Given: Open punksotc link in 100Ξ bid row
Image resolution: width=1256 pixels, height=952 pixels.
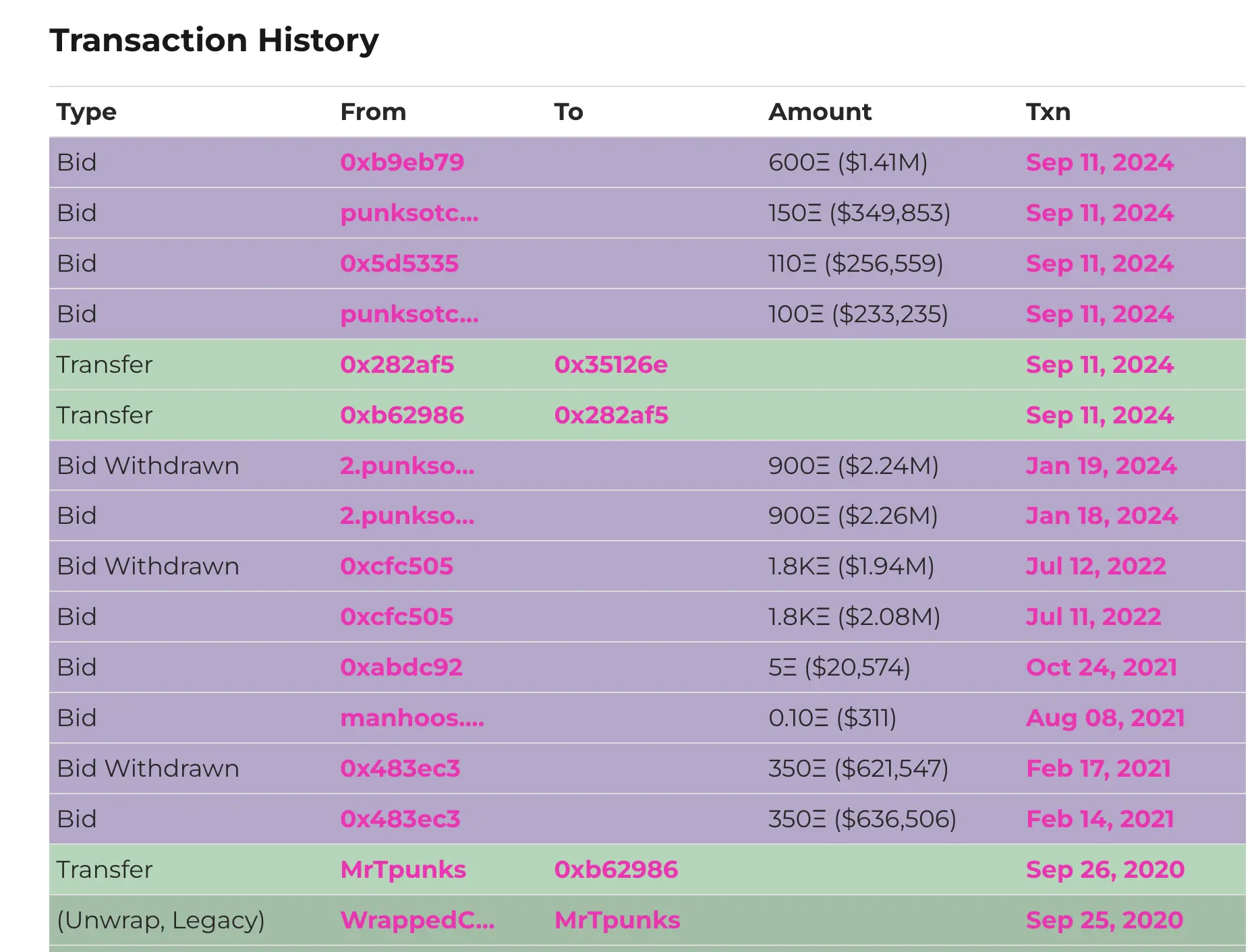Looking at the screenshot, I should 409,314.
